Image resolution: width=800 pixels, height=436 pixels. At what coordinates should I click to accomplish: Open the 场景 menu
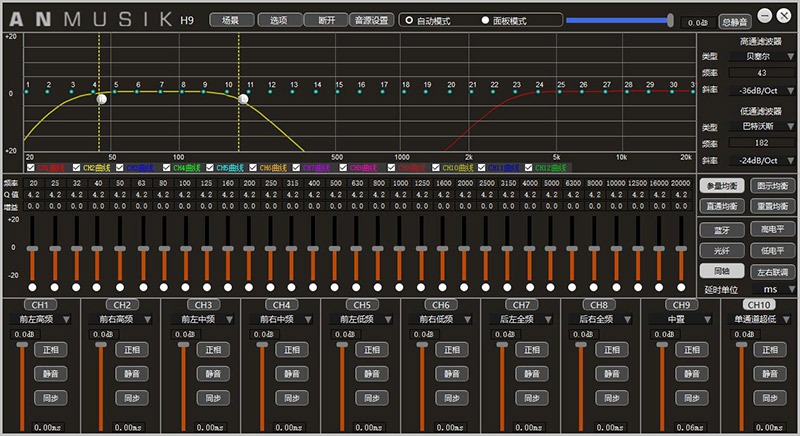230,20
